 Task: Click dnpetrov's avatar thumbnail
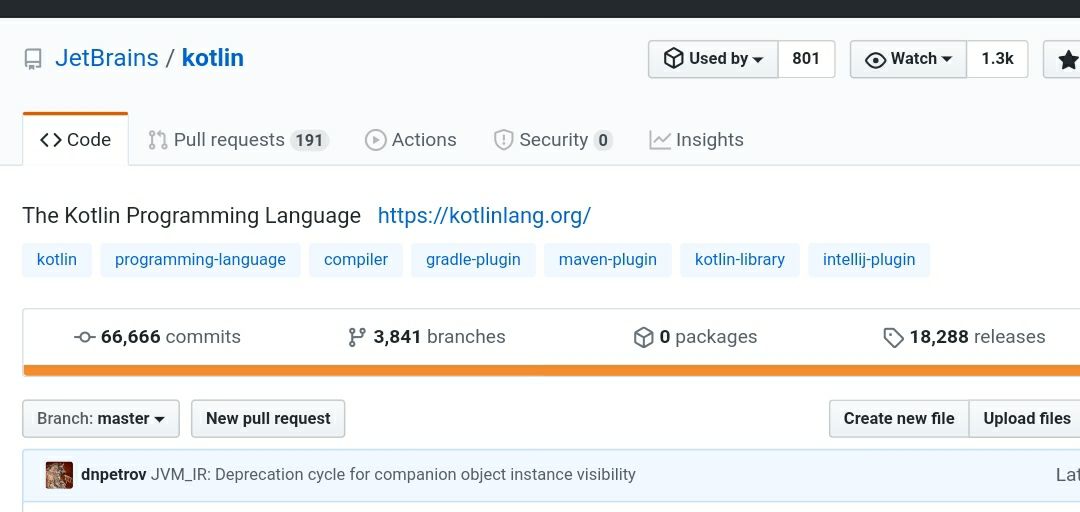(59, 475)
